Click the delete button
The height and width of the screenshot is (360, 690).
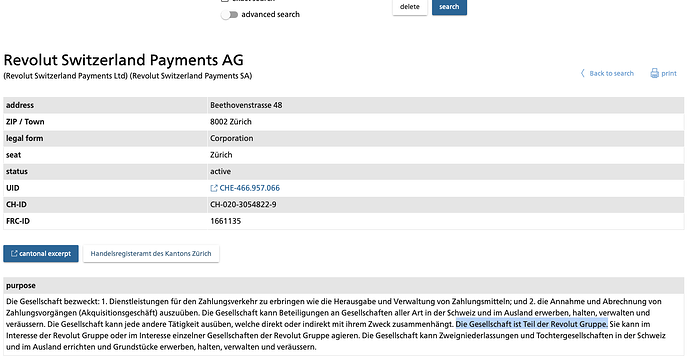[410, 7]
